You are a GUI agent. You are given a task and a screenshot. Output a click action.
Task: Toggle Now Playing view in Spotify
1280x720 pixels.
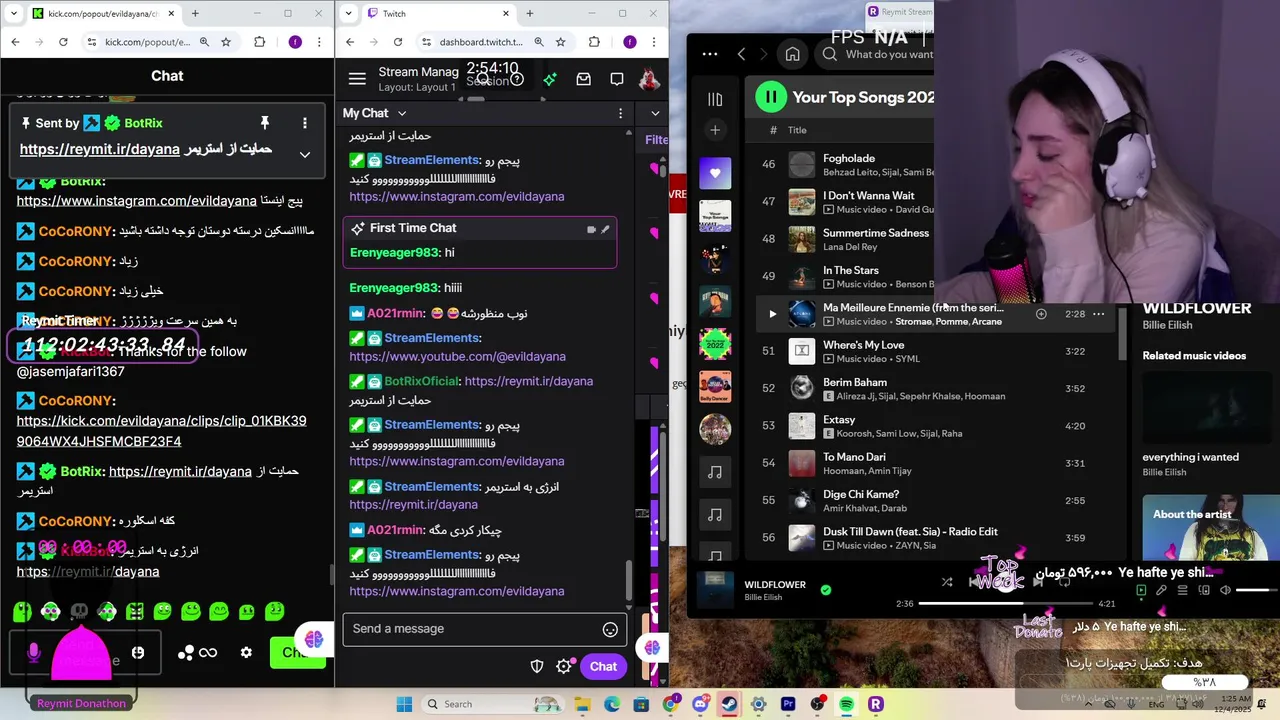(x=1141, y=590)
